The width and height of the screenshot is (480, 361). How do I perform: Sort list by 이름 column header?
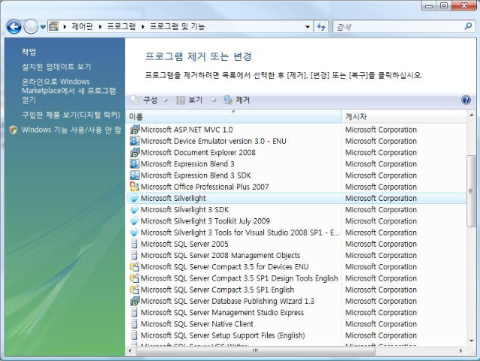[234, 117]
